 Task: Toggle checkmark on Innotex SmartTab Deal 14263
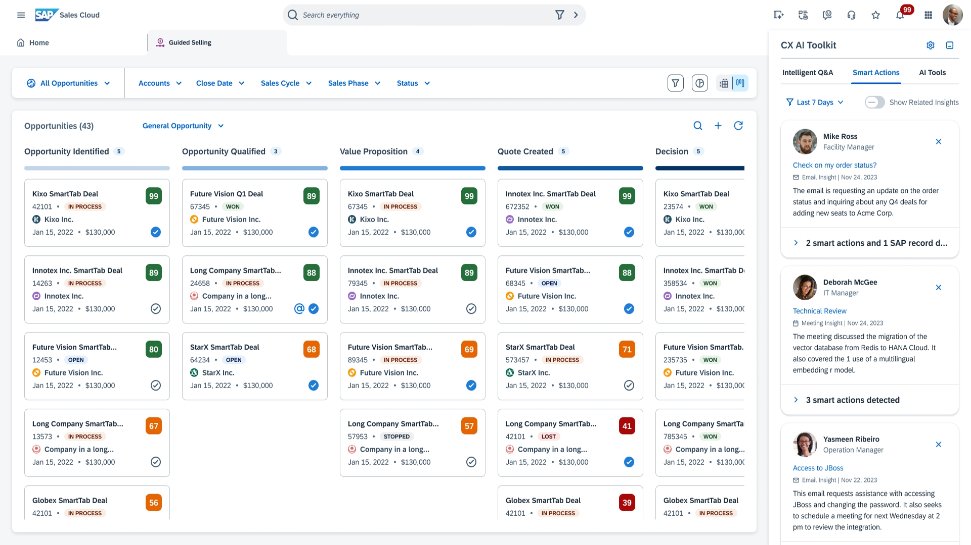tap(155, 308)
